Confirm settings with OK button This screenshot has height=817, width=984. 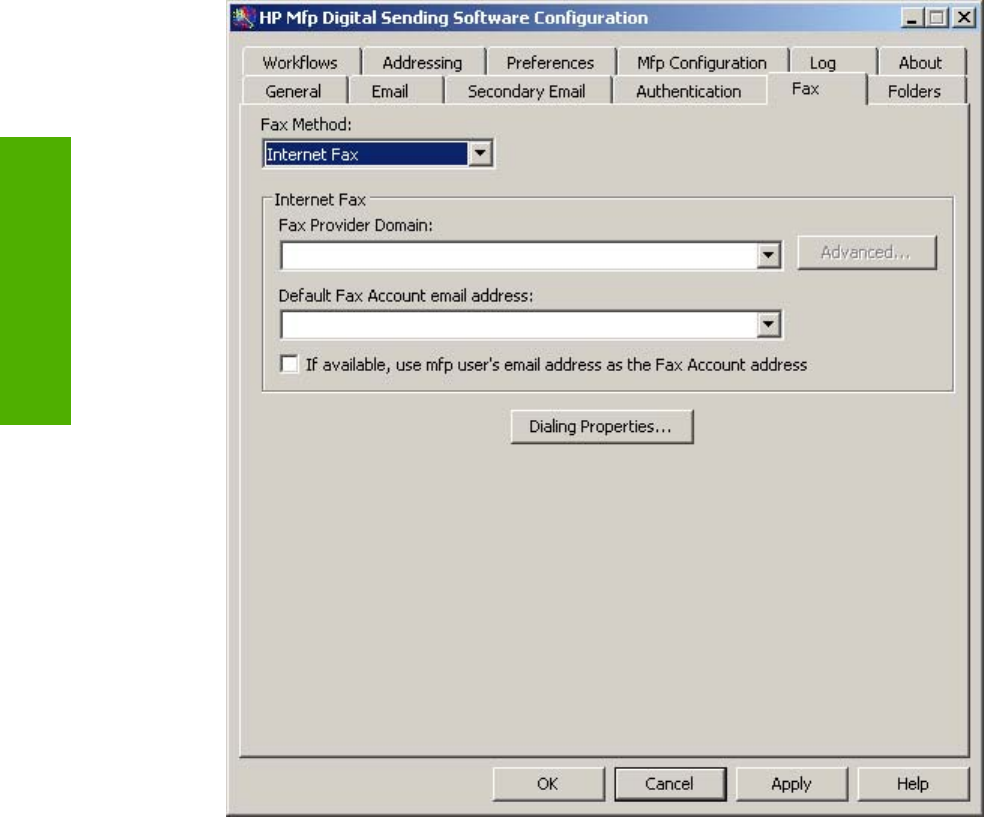pyautogui.click(x=548, y=784)
